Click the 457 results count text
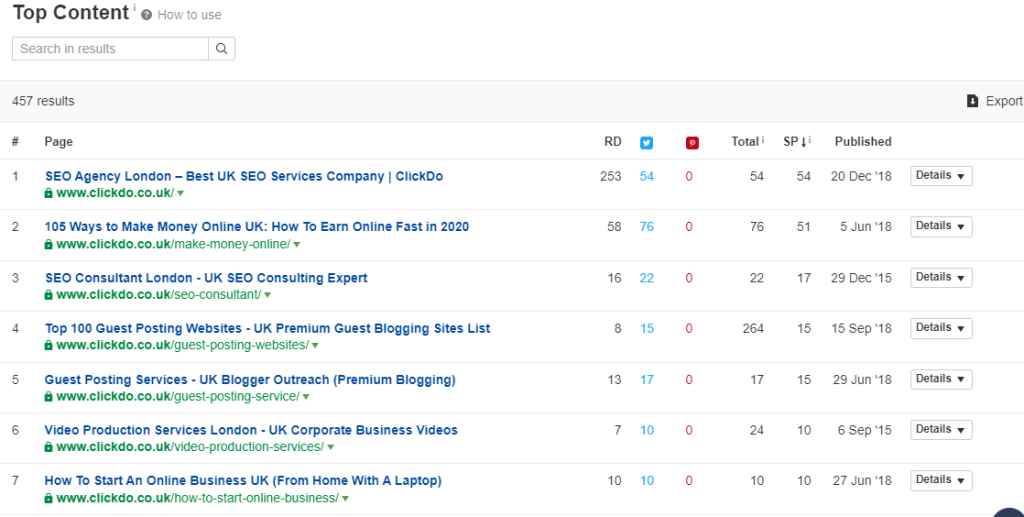The height and width of the screenshot is (517, 1024). pyautogui.click(x=43, y=101)
